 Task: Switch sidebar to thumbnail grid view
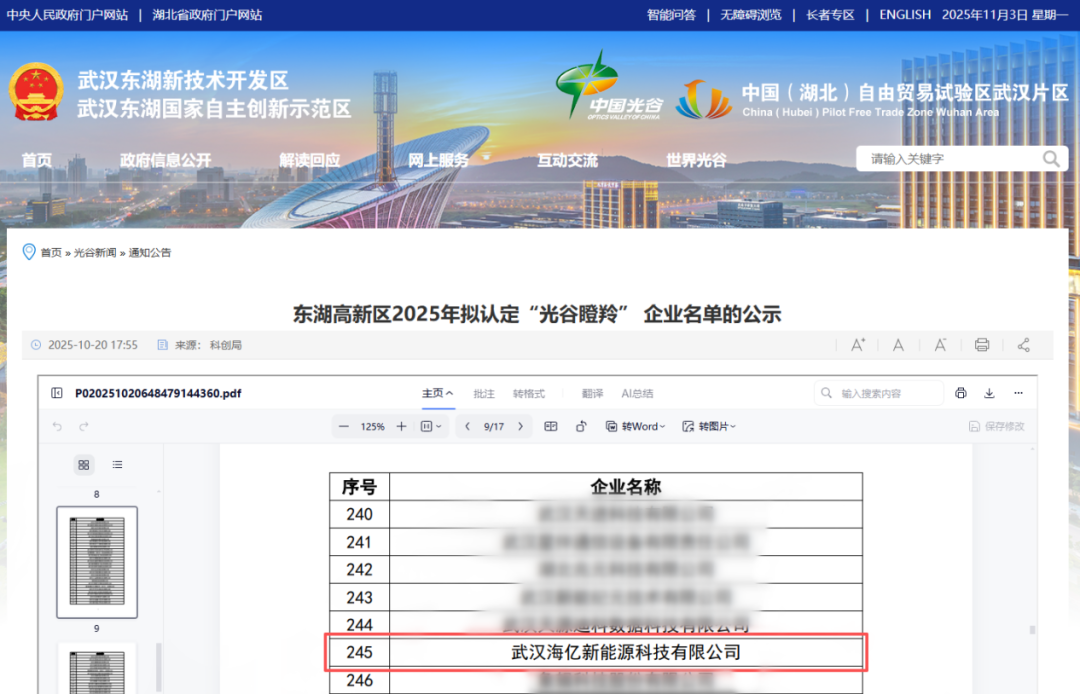tap(84, 464)
